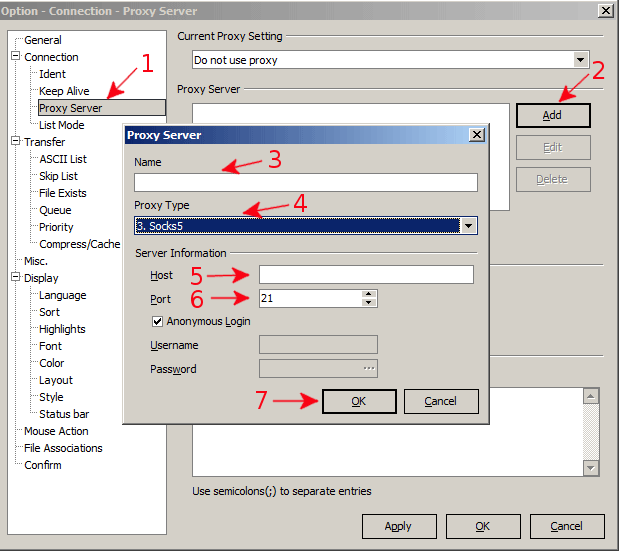Open the Color settings page

pyautogui.click(x=51, y=363)
